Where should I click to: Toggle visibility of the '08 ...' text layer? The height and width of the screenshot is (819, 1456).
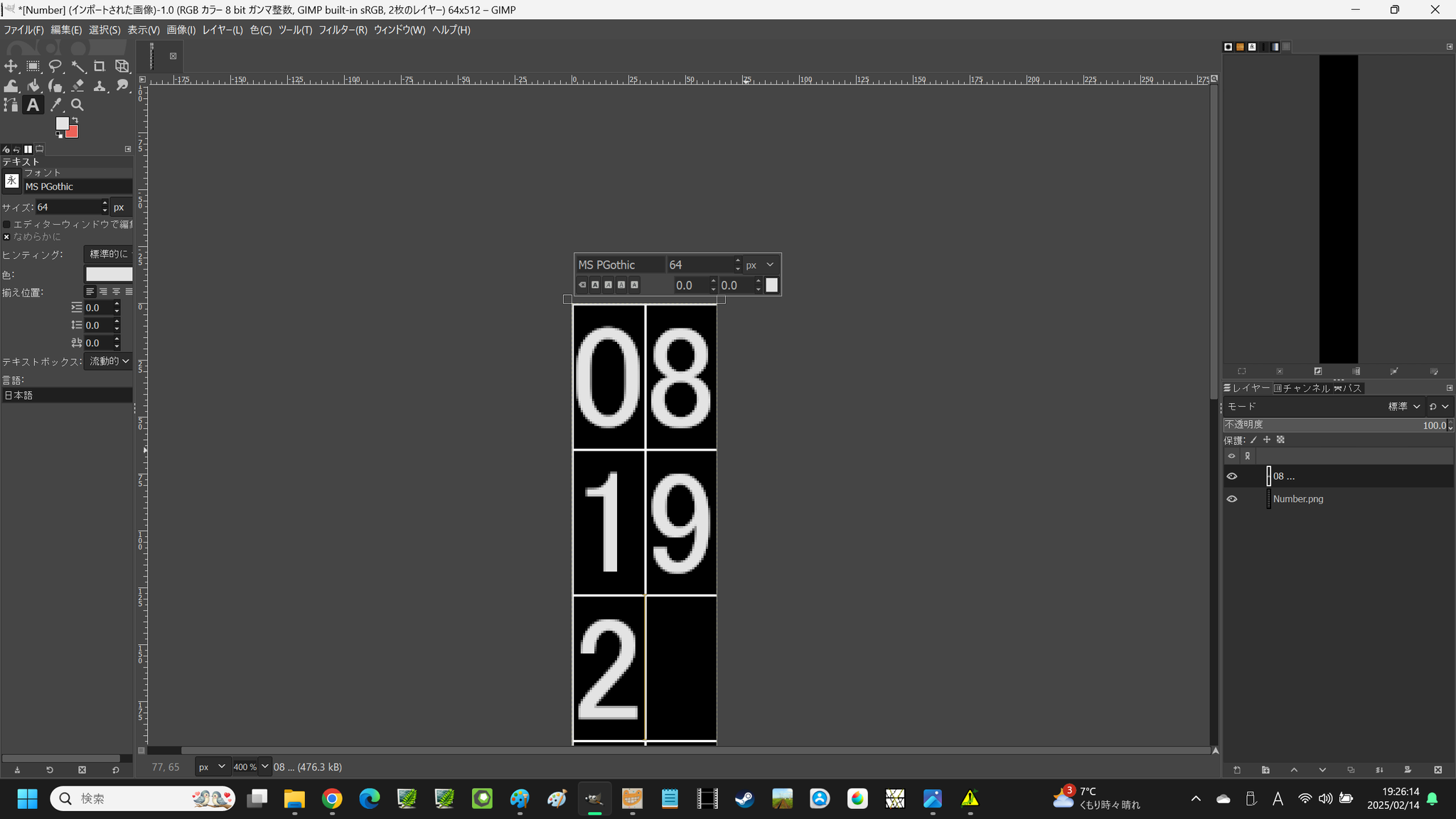[1232, 476]
